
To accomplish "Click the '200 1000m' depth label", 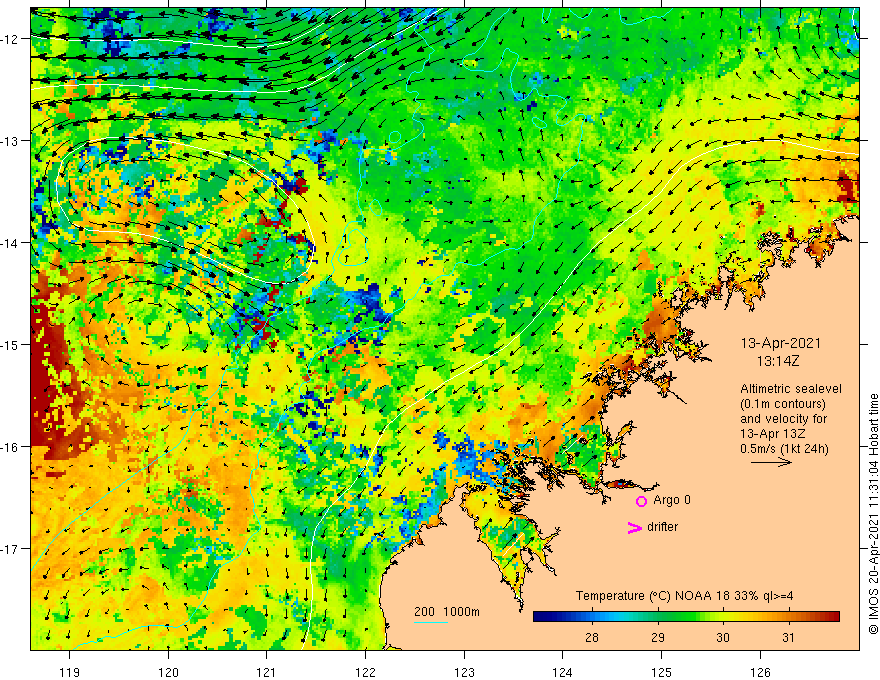I will coord(447,612).
